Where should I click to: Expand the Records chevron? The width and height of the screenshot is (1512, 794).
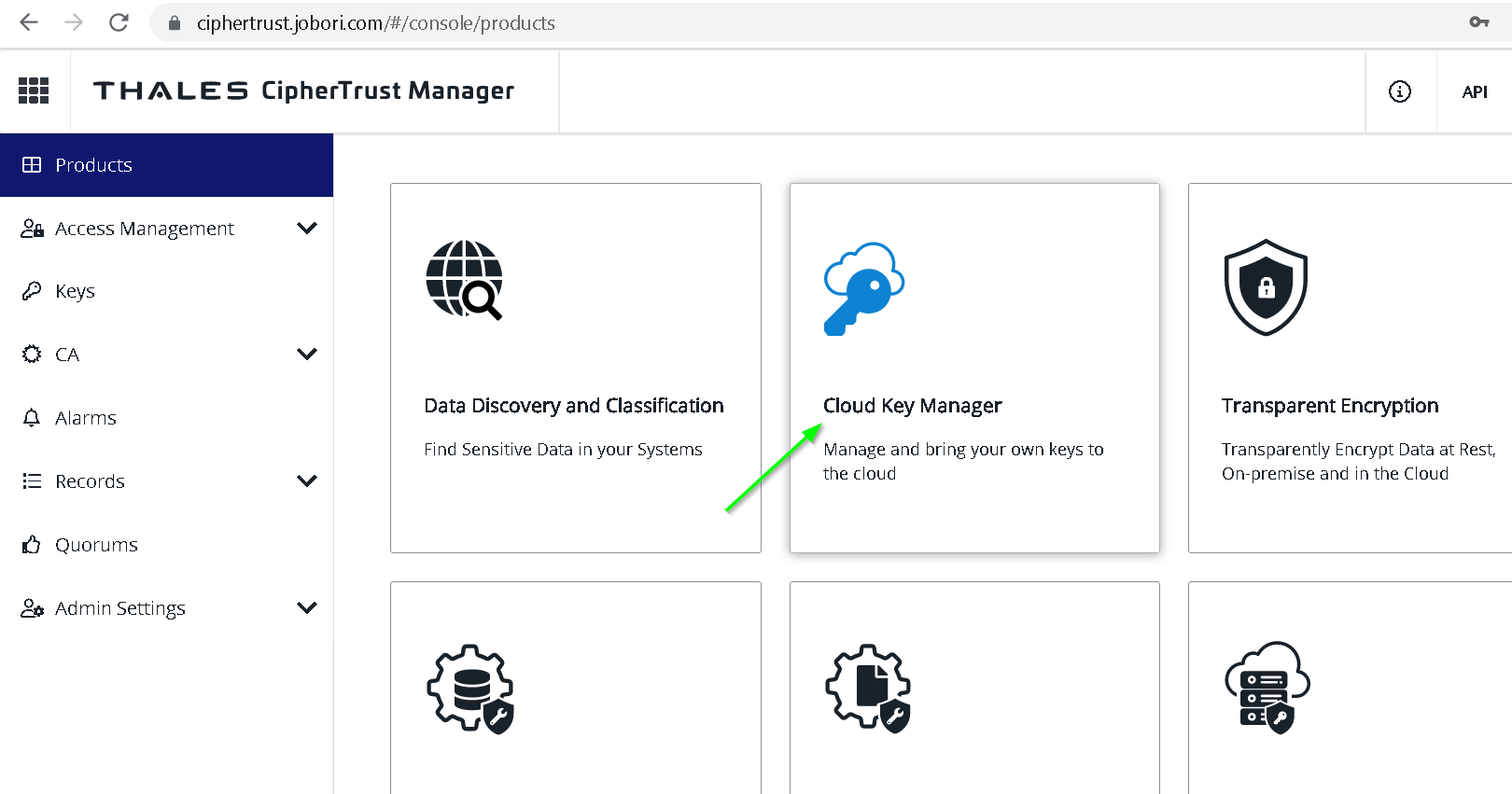coord(307,481)
